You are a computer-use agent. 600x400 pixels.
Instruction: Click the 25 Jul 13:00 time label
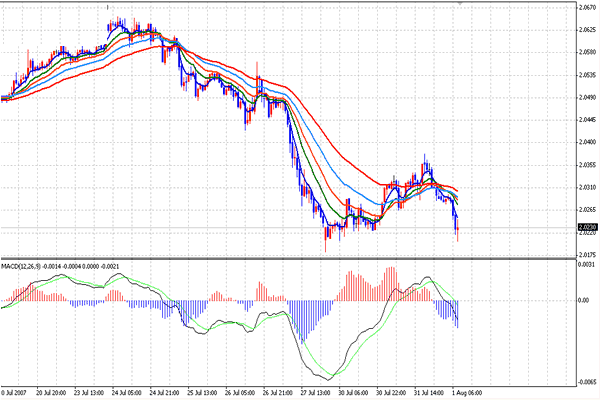202,393
